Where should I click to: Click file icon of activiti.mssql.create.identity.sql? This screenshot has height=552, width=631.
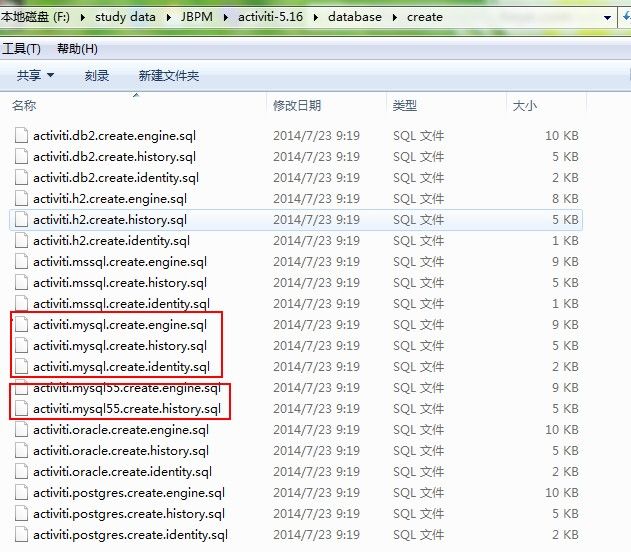[21, 303]
